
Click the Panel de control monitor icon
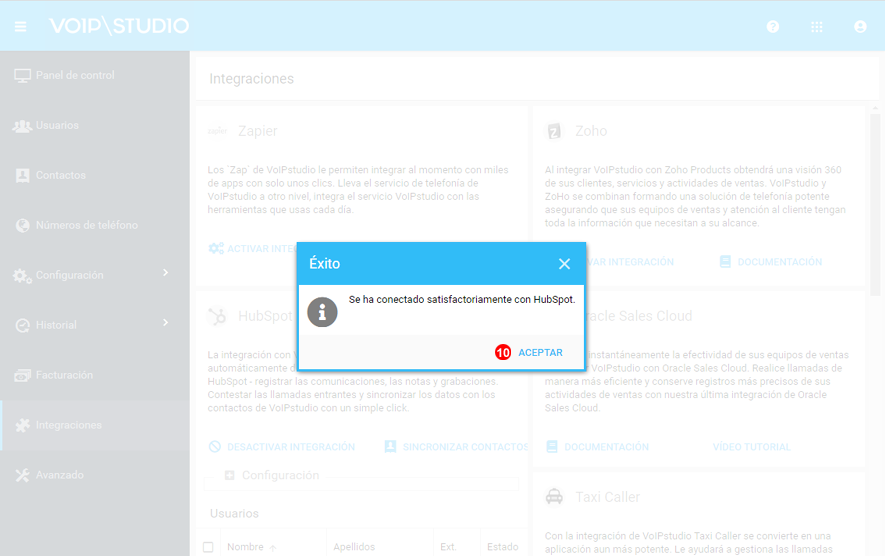point(23,76)
